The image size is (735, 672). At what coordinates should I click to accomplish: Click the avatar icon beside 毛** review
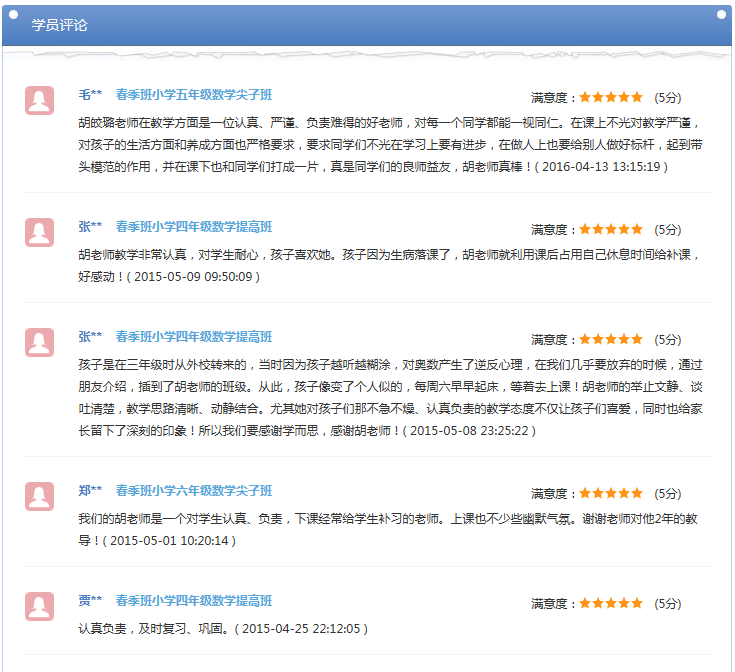tap(39, 100)
